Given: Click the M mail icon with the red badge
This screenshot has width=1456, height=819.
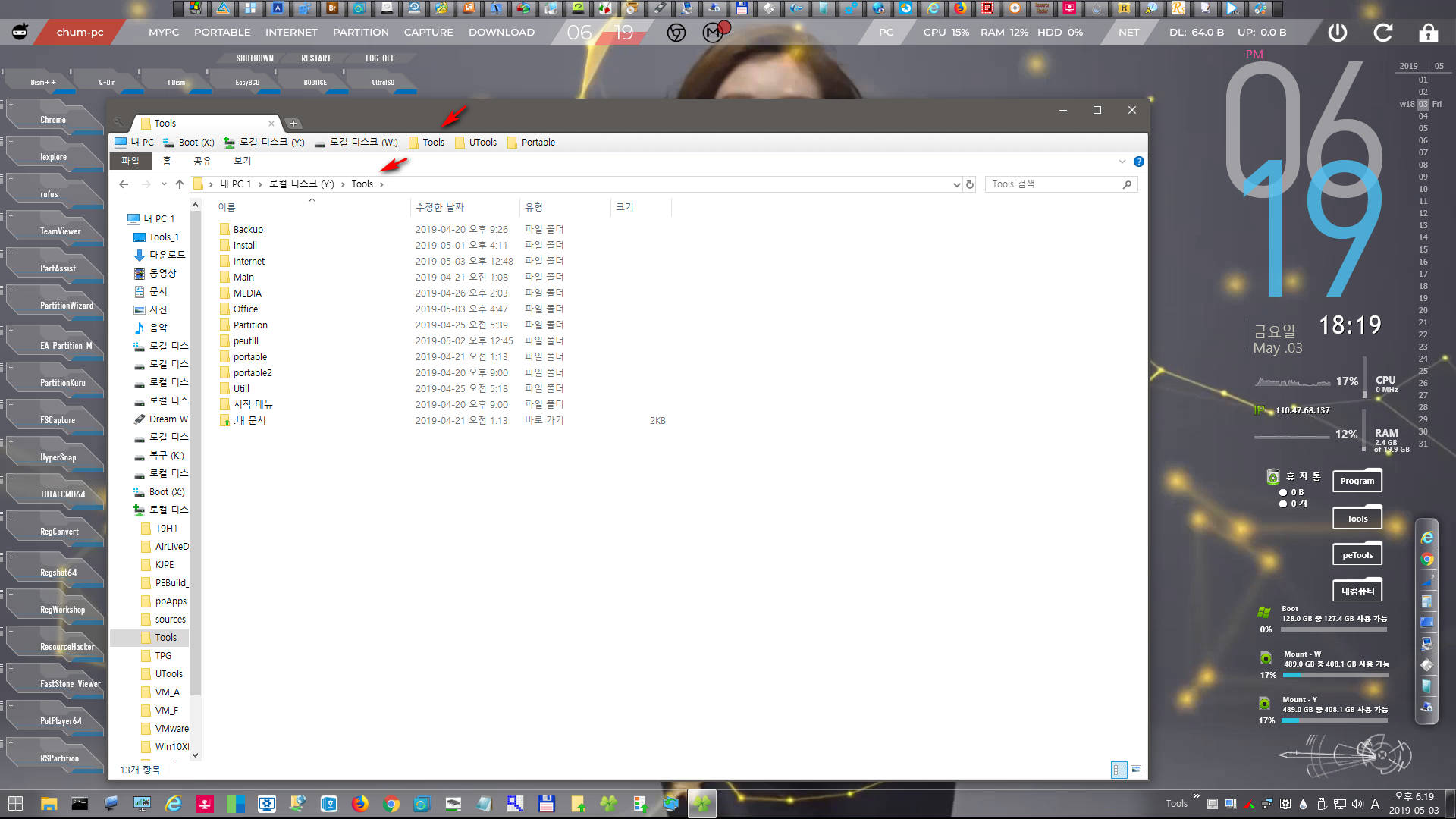Looking at the screenshot, I should [x=714, y=32].
